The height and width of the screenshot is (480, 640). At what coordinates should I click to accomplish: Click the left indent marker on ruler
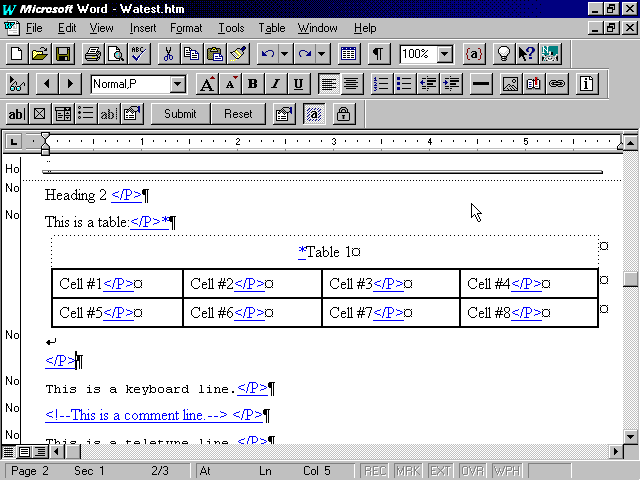point(45,148)
